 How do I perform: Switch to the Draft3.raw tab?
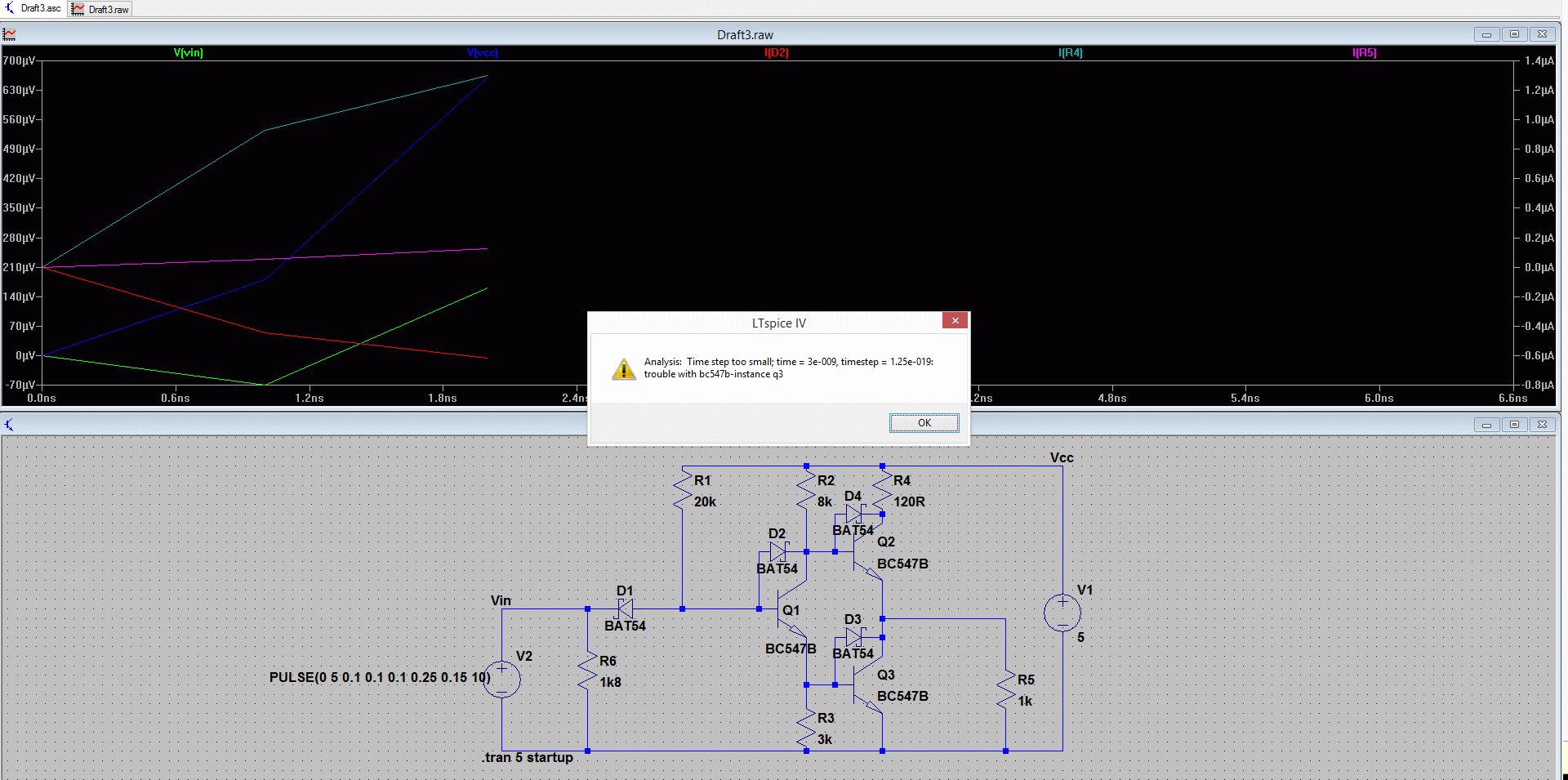(x=100, y=9)
